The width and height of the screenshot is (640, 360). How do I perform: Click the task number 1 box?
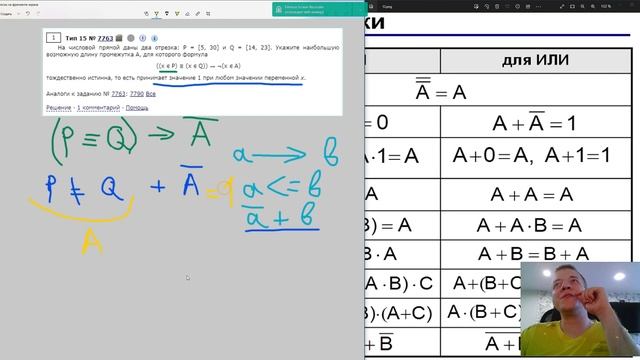(x=53, y=38)
